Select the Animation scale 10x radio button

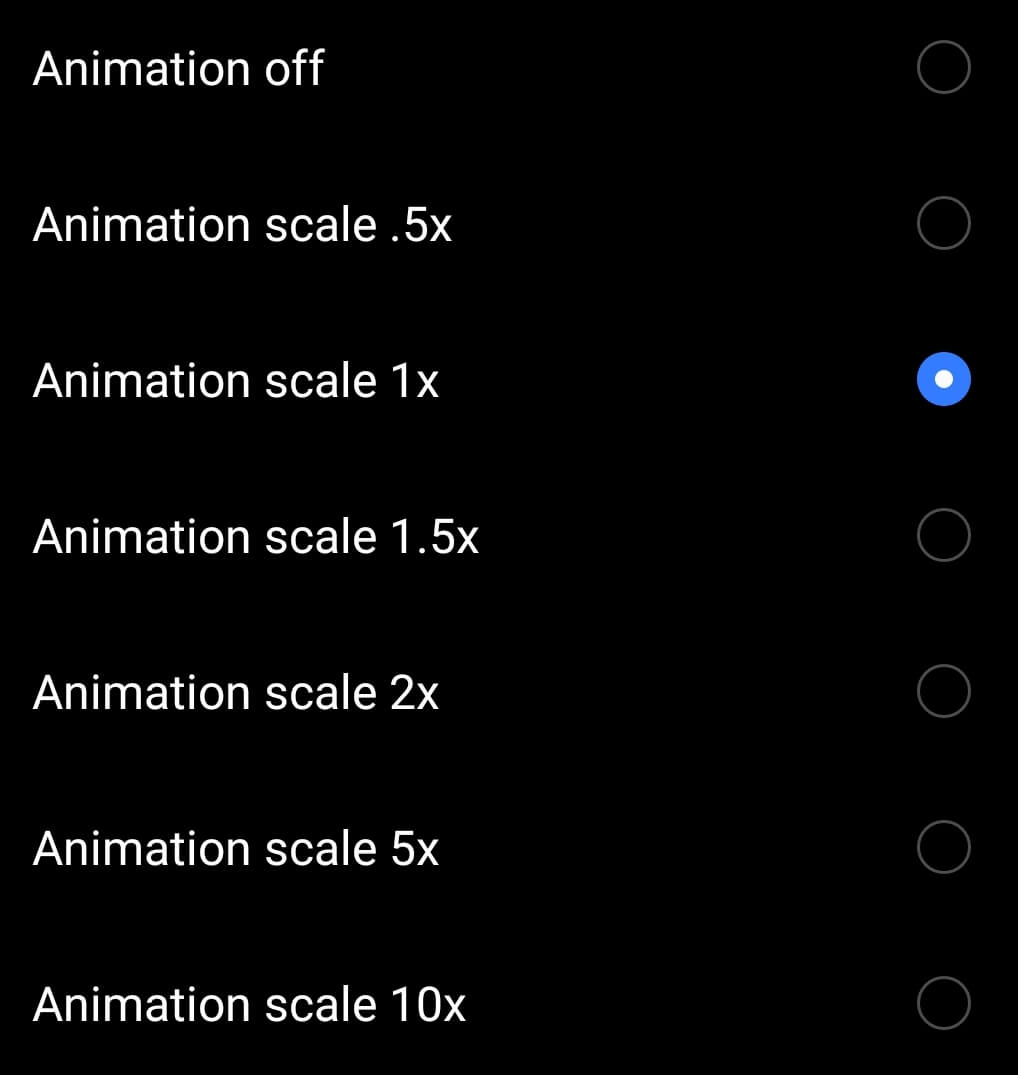tap(943, 1004)
